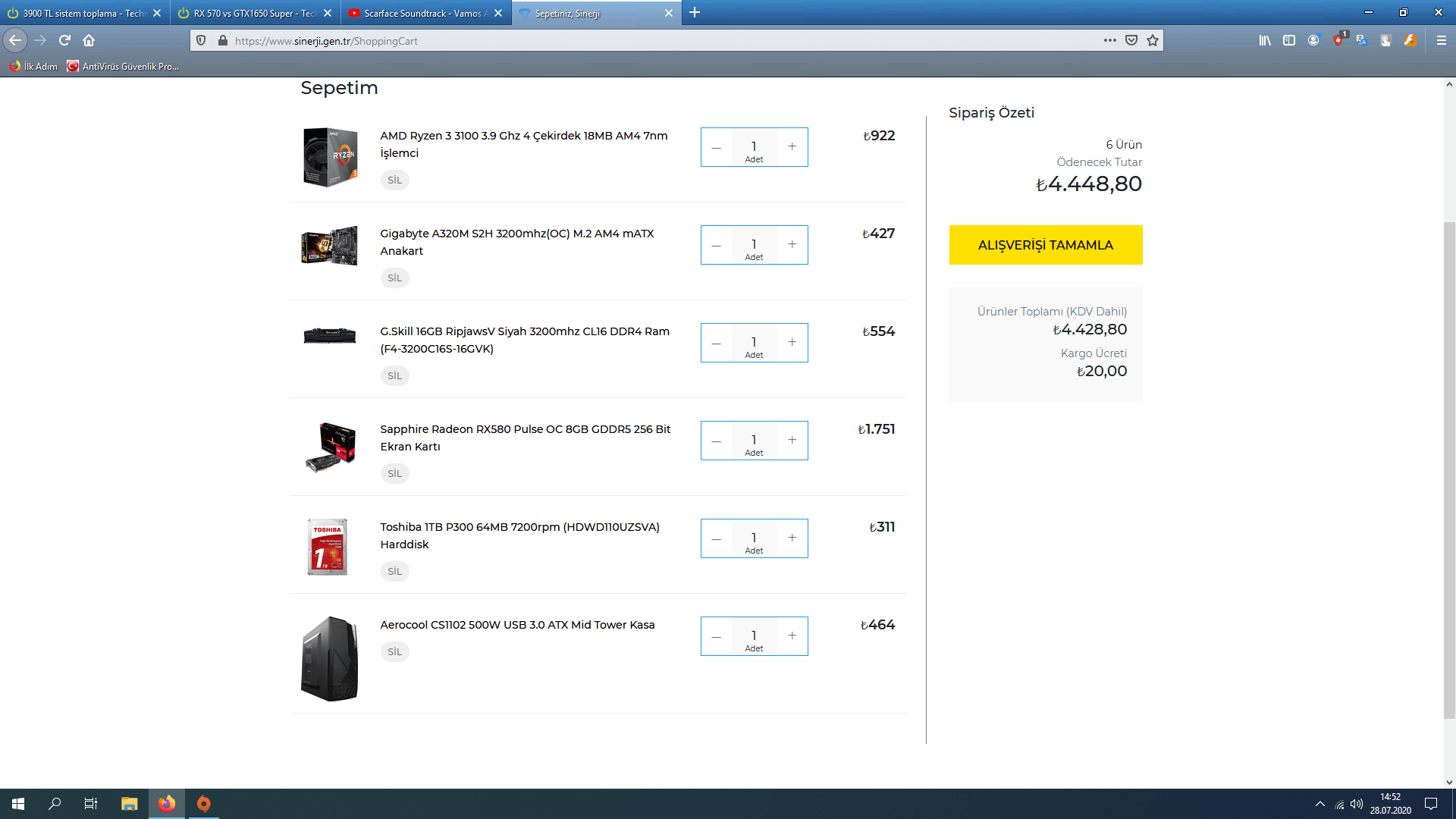
Task: Open the Firefox hamburger menu
Action: coord(1441,40)
